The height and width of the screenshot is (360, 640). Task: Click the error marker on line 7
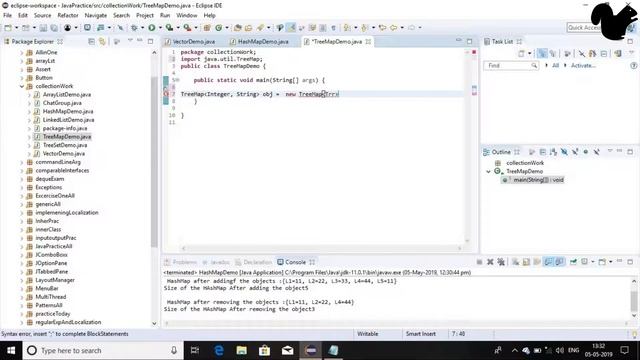166,94
